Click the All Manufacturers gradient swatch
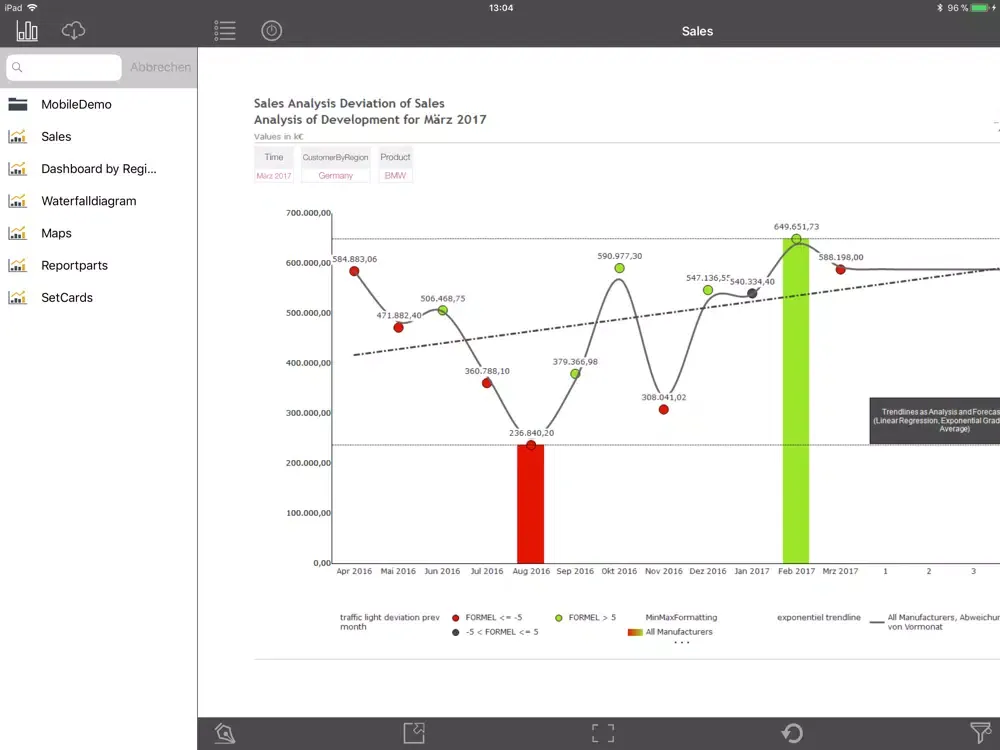 tap(635, 632)
